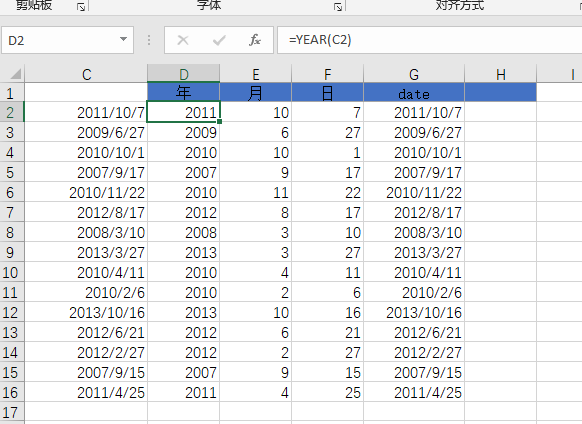Image resolution: width=582 pixels, height=424 pixels.
Task: Click the Select All corner triangle
Action: pyautogui.click(x=15, y=74)
